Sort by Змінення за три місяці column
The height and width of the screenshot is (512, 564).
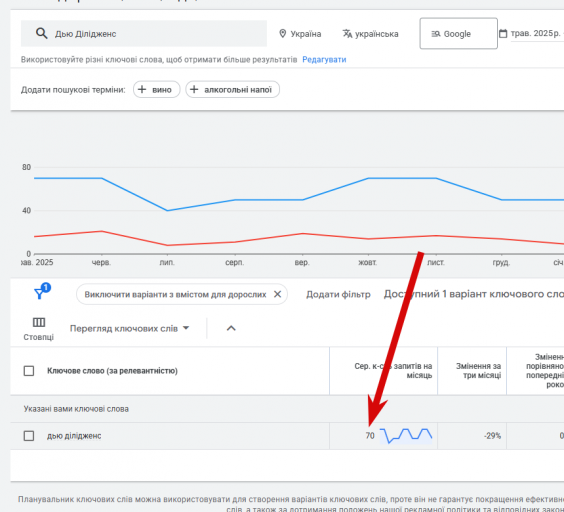coord(478,371)
